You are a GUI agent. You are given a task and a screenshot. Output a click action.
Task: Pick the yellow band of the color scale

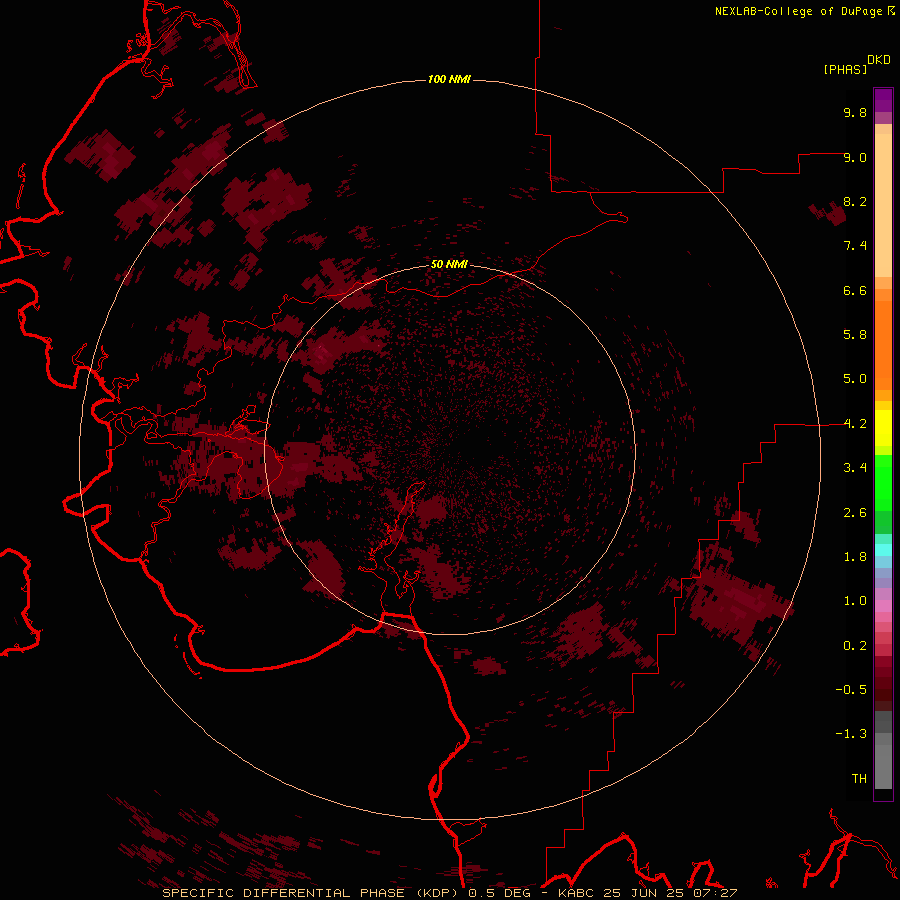[x=883, y=428]
